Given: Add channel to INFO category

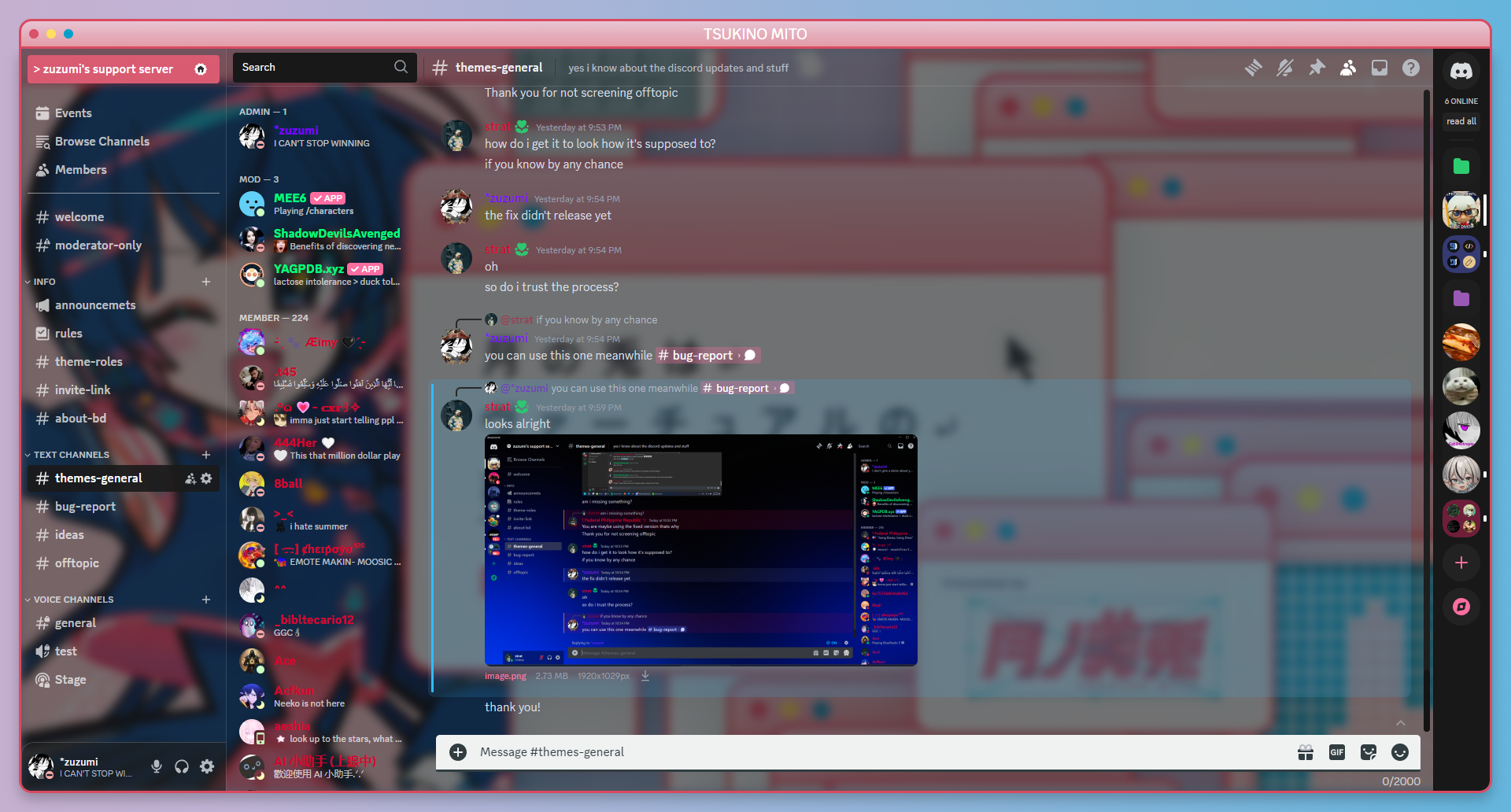Looking at the screenshot, I should click(x=206, y=282).
